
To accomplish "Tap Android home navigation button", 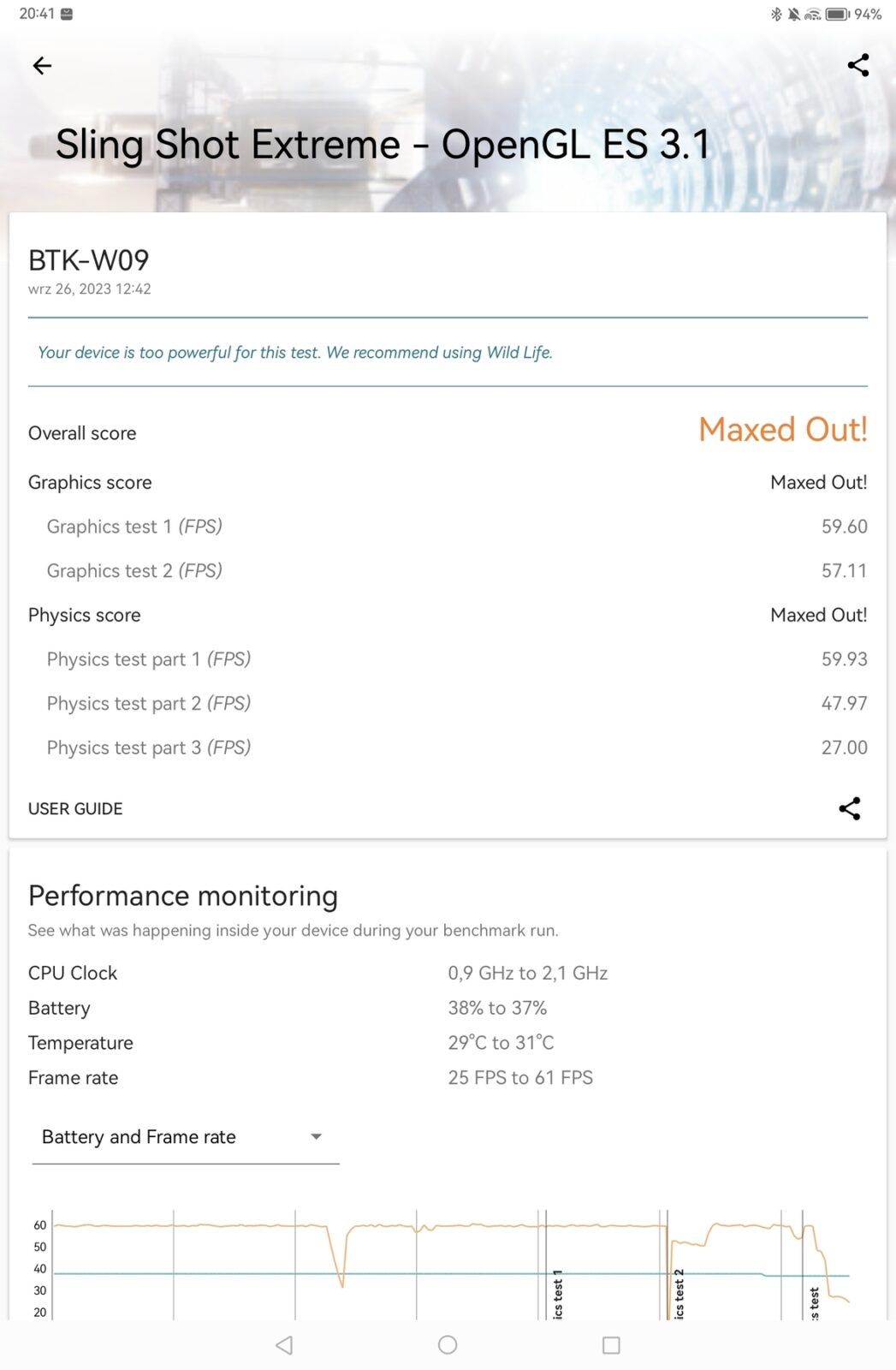I will (448, 1345).
